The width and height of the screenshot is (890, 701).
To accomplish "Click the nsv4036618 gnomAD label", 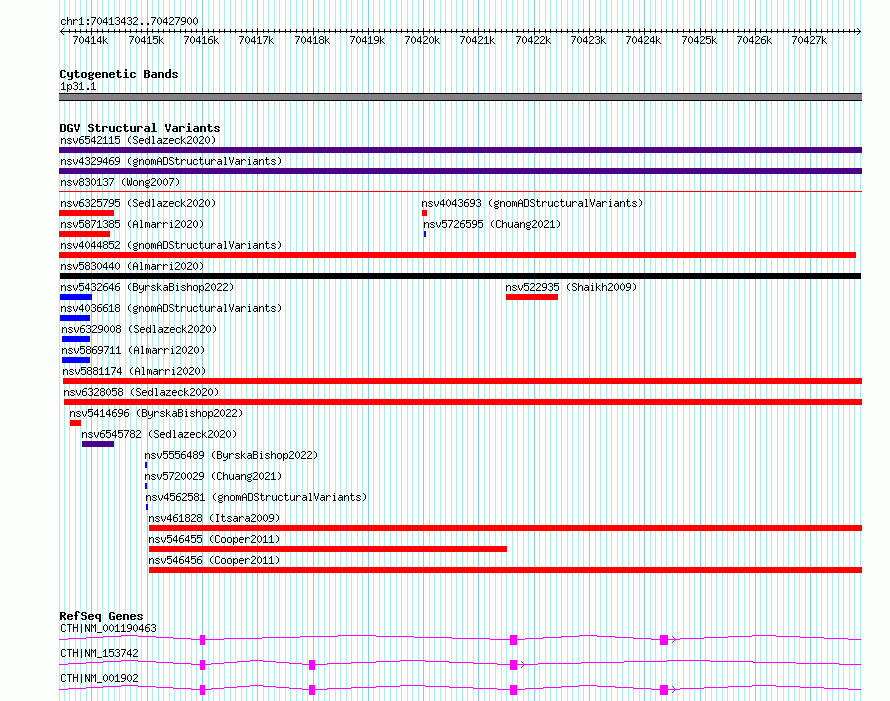I will (x=171, y=308).
